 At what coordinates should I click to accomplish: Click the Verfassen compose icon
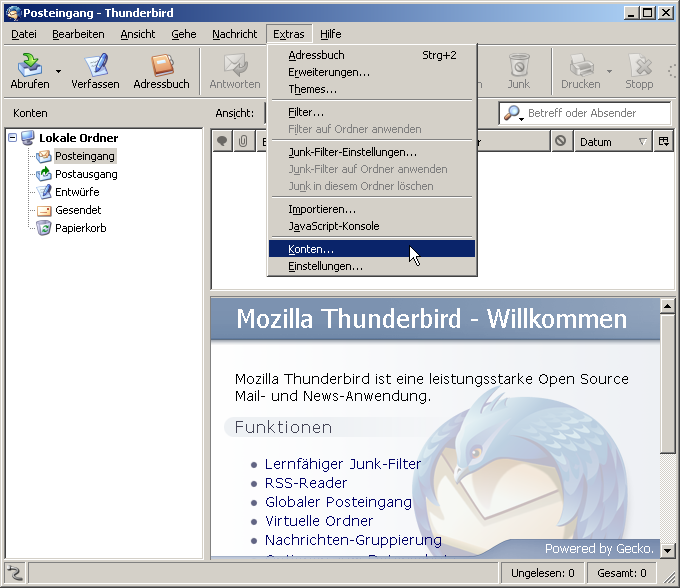[x=96, y=65]
